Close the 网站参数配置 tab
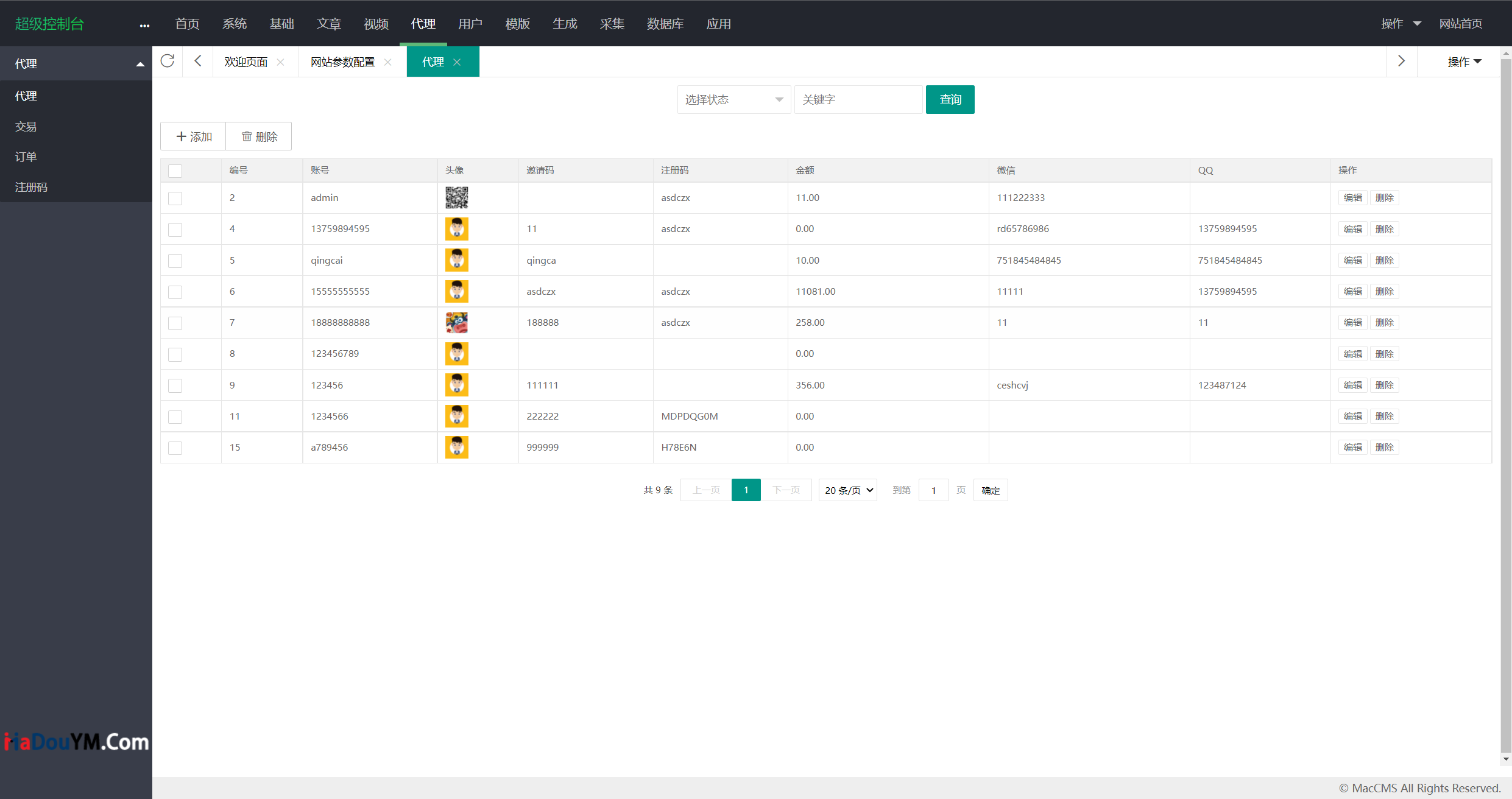 387,62
